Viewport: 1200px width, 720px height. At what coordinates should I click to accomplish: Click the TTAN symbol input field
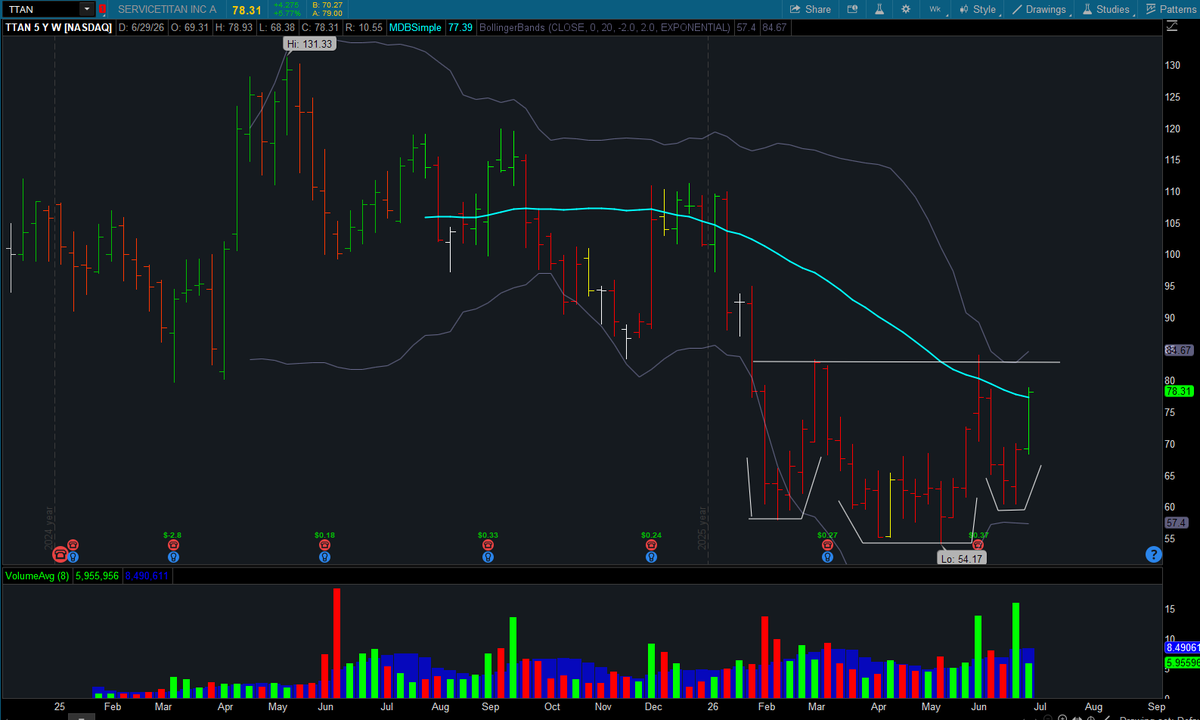pos(42,9)
